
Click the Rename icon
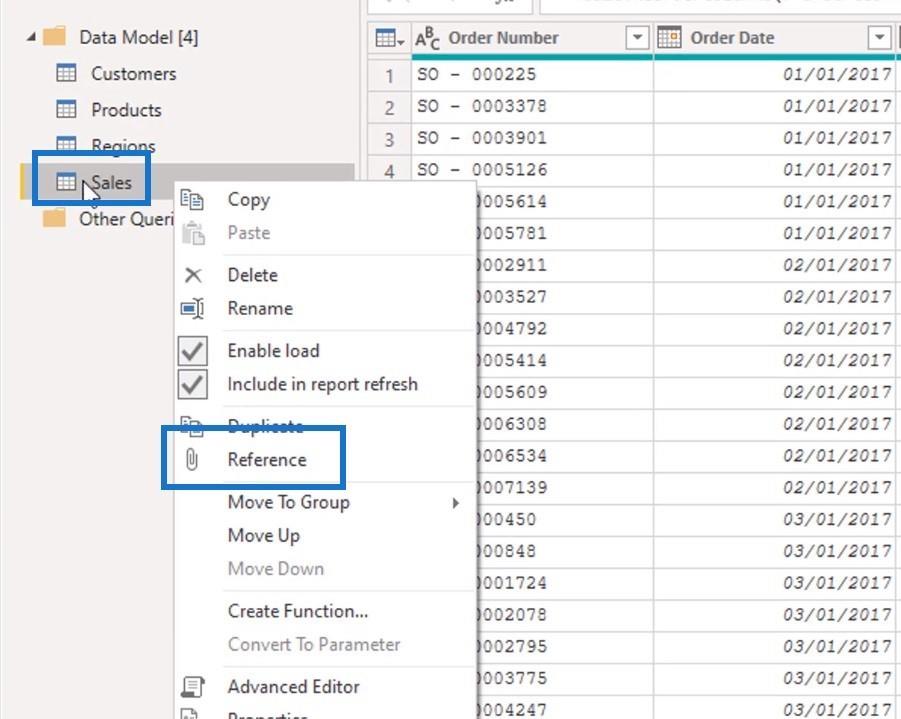click(192, 309)
